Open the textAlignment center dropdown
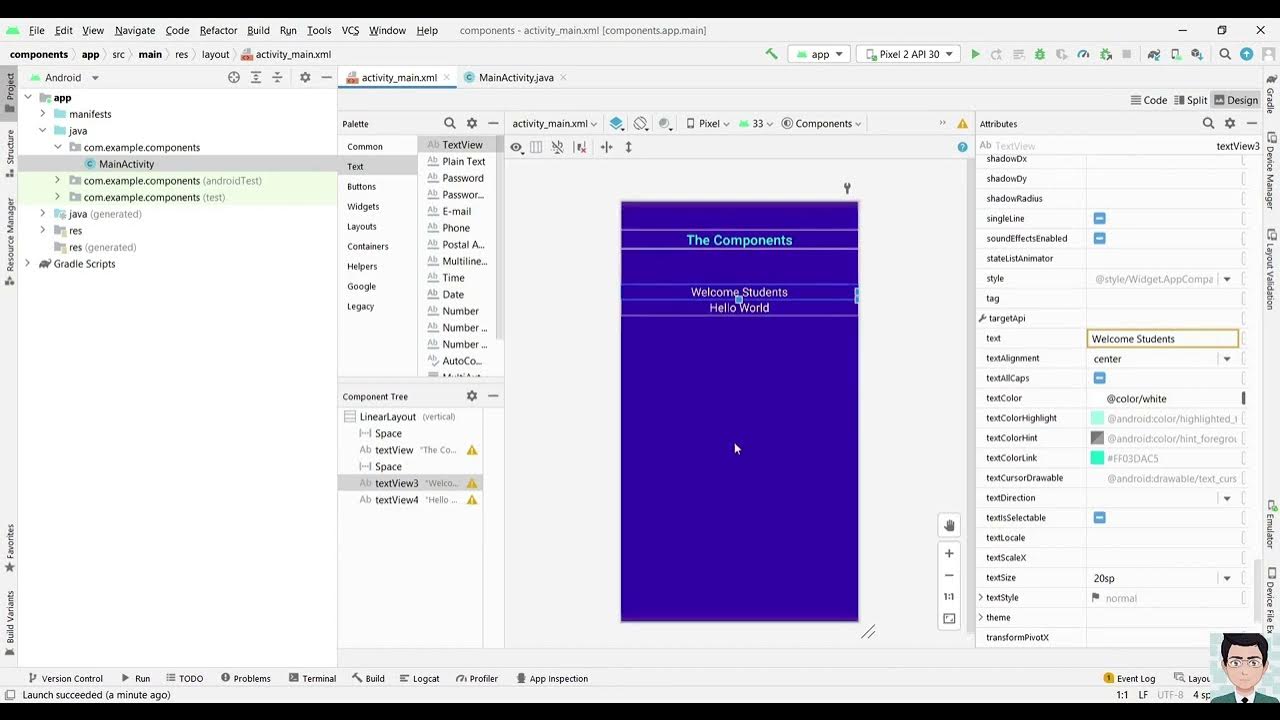This screenshot has width=1280, height=720. [1227, 358]
